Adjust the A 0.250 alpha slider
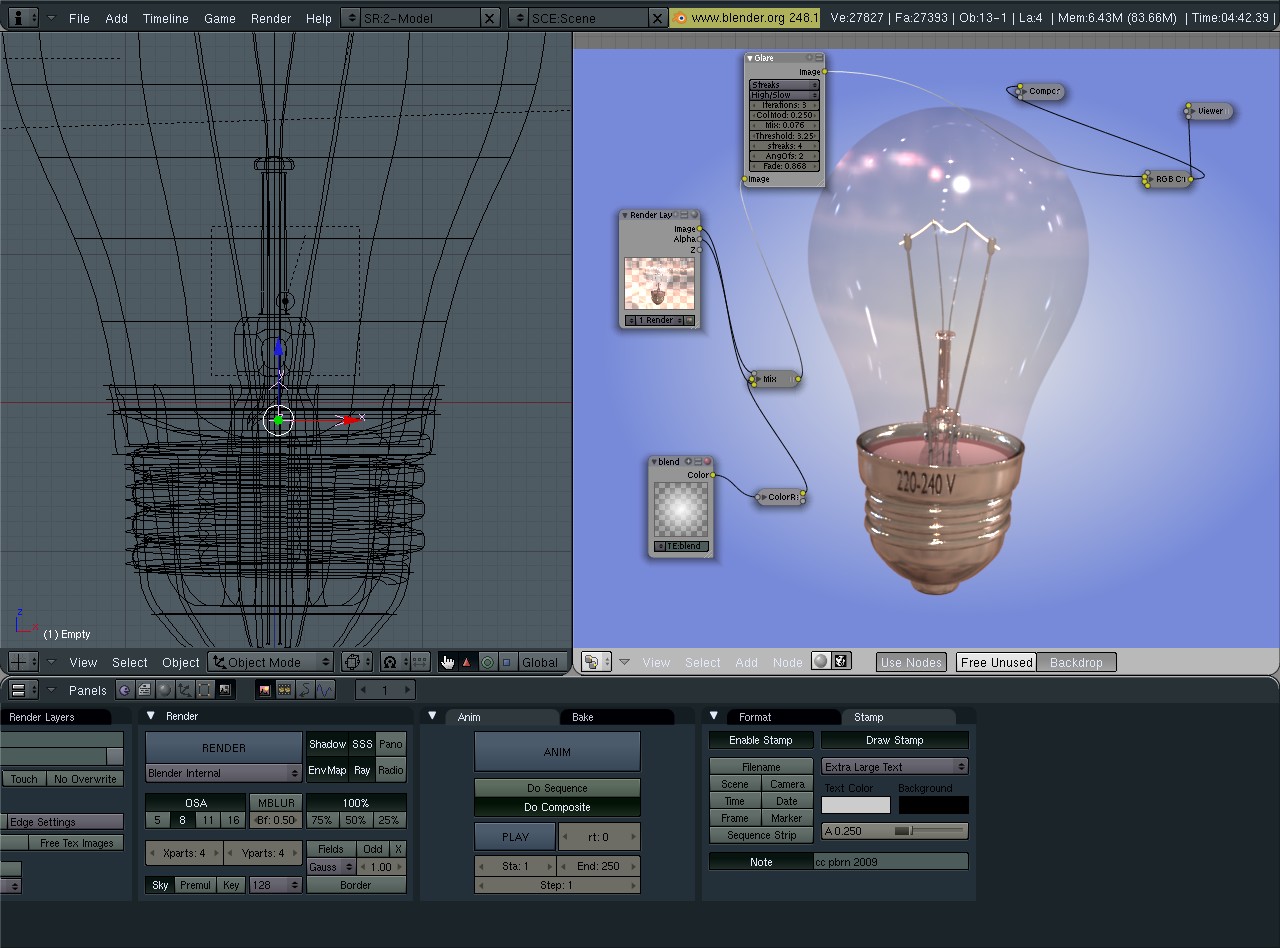This screenshot has height=948, width=1280. (x=893, y=831)
